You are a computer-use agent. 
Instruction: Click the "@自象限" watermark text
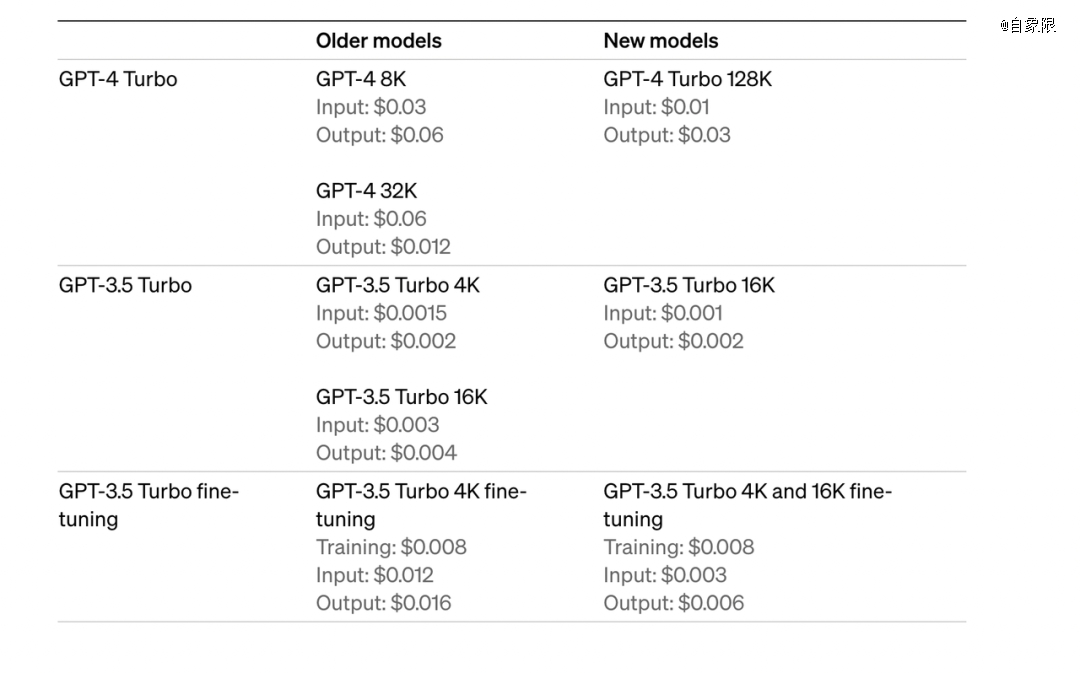[1027, 26]
